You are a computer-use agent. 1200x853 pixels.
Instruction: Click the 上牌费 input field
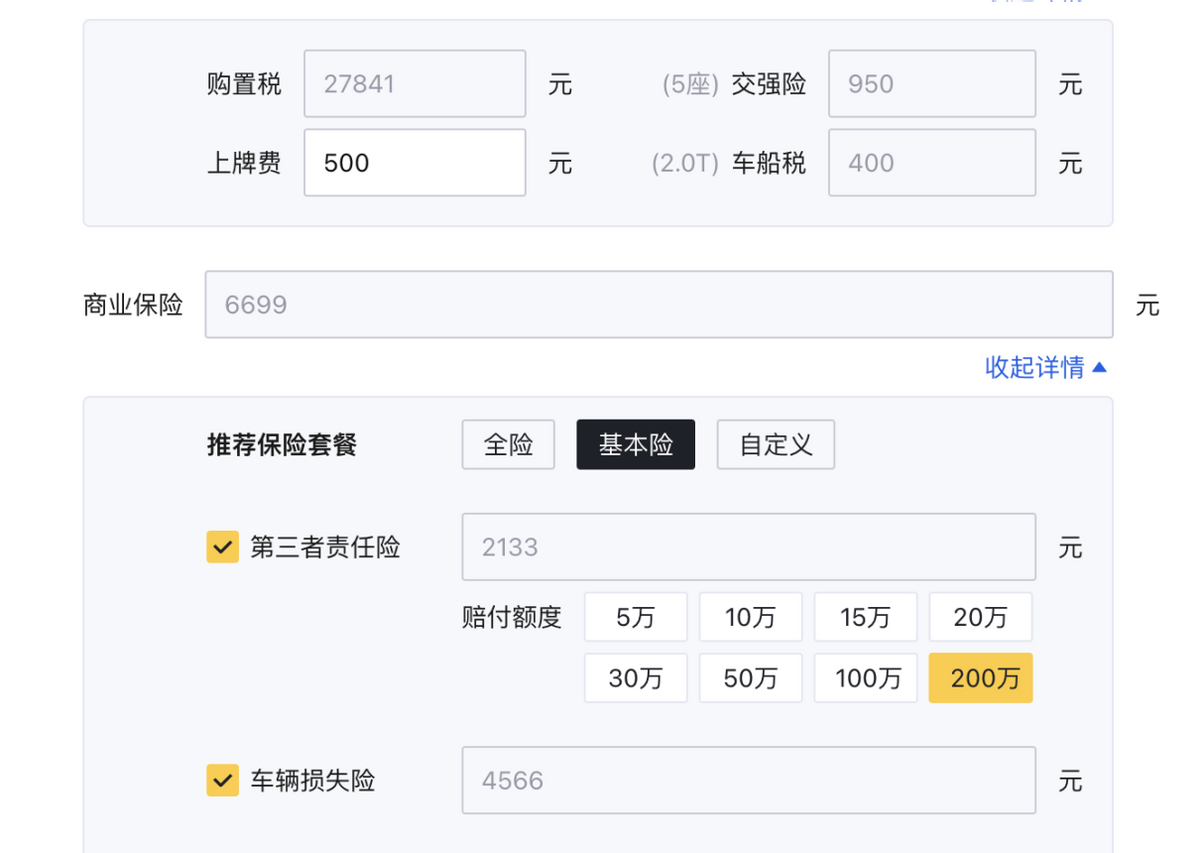[414, 163]
